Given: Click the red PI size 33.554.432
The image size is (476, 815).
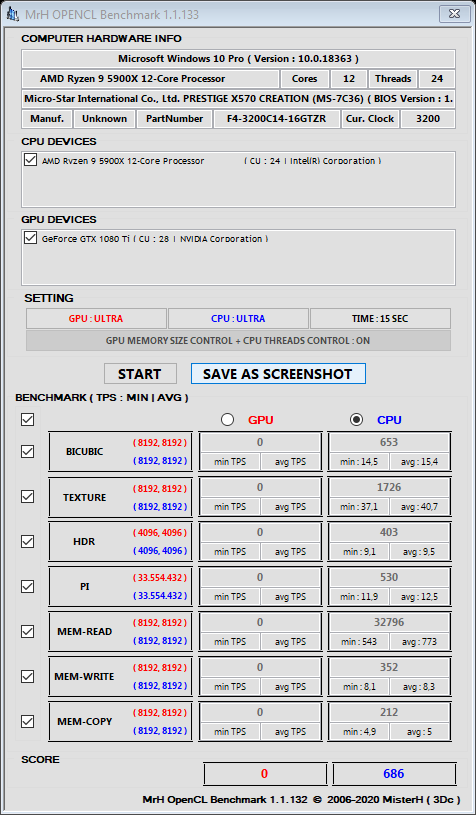Looking at the screenshot, I should coord(160,577).
